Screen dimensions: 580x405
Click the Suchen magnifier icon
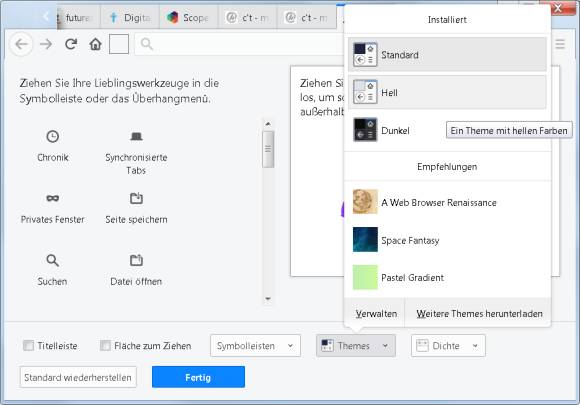[53, 260]
